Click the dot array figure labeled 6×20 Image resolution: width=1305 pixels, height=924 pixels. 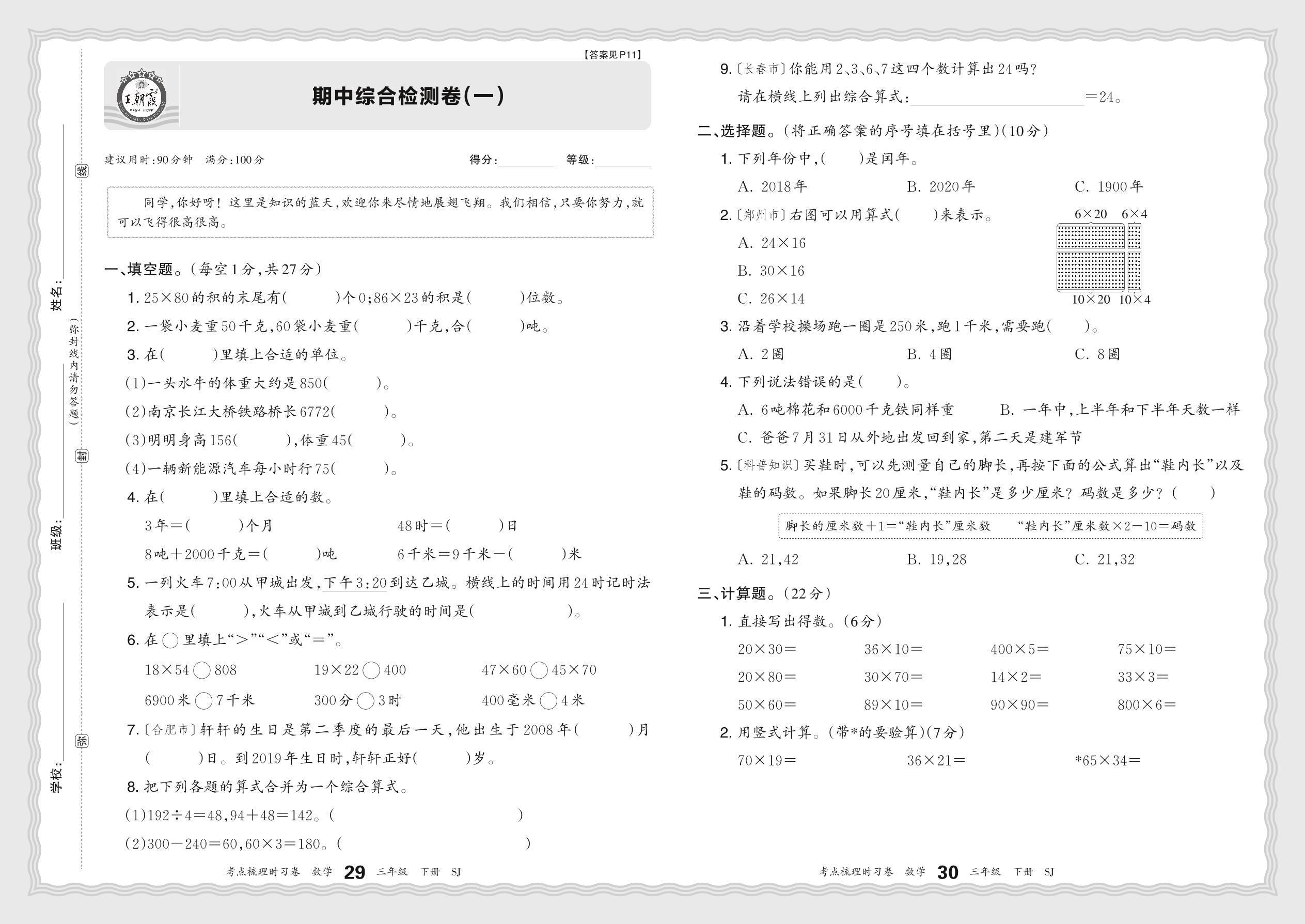(1090, 236)
